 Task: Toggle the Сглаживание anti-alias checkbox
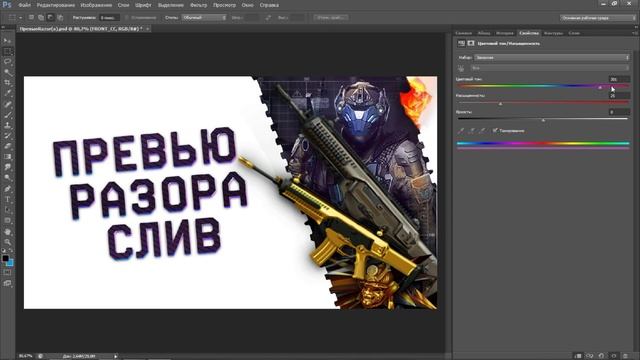(127, 18)
